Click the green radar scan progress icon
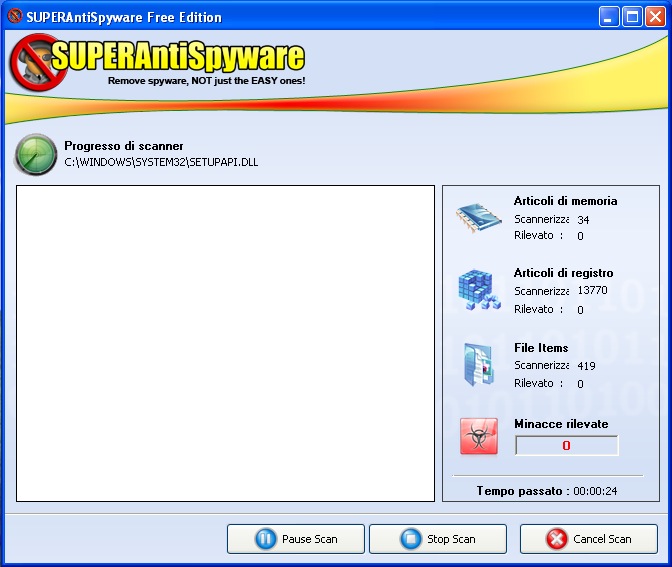Viewport: 672px width, 567px height. click(36, 154)
